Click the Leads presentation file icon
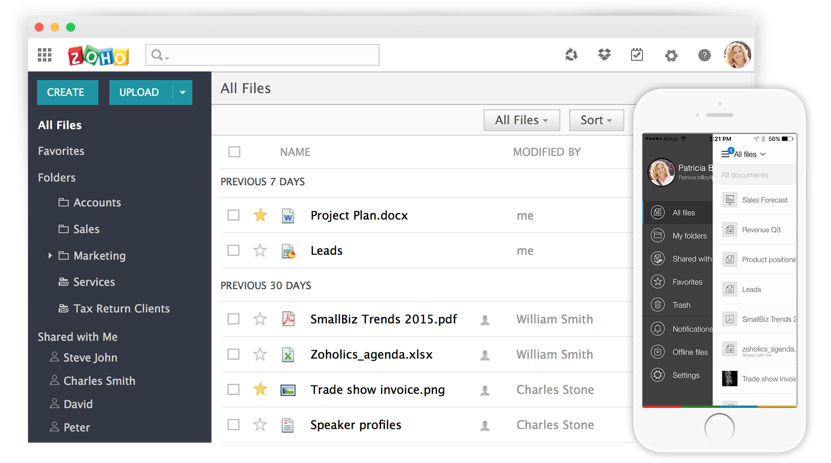This screenshot has height=463, width=831. point(288,251)
